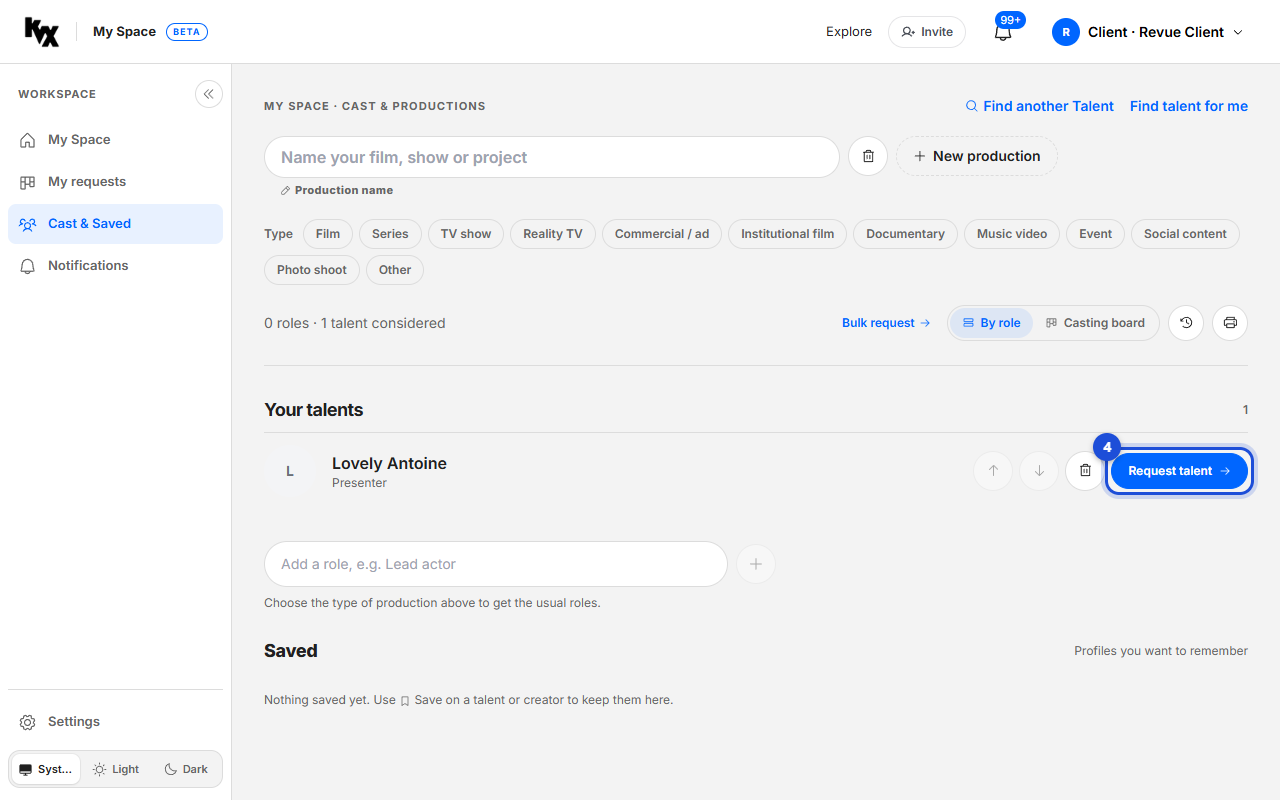
Task: Select the Film production type
Action: click(328, 234)
